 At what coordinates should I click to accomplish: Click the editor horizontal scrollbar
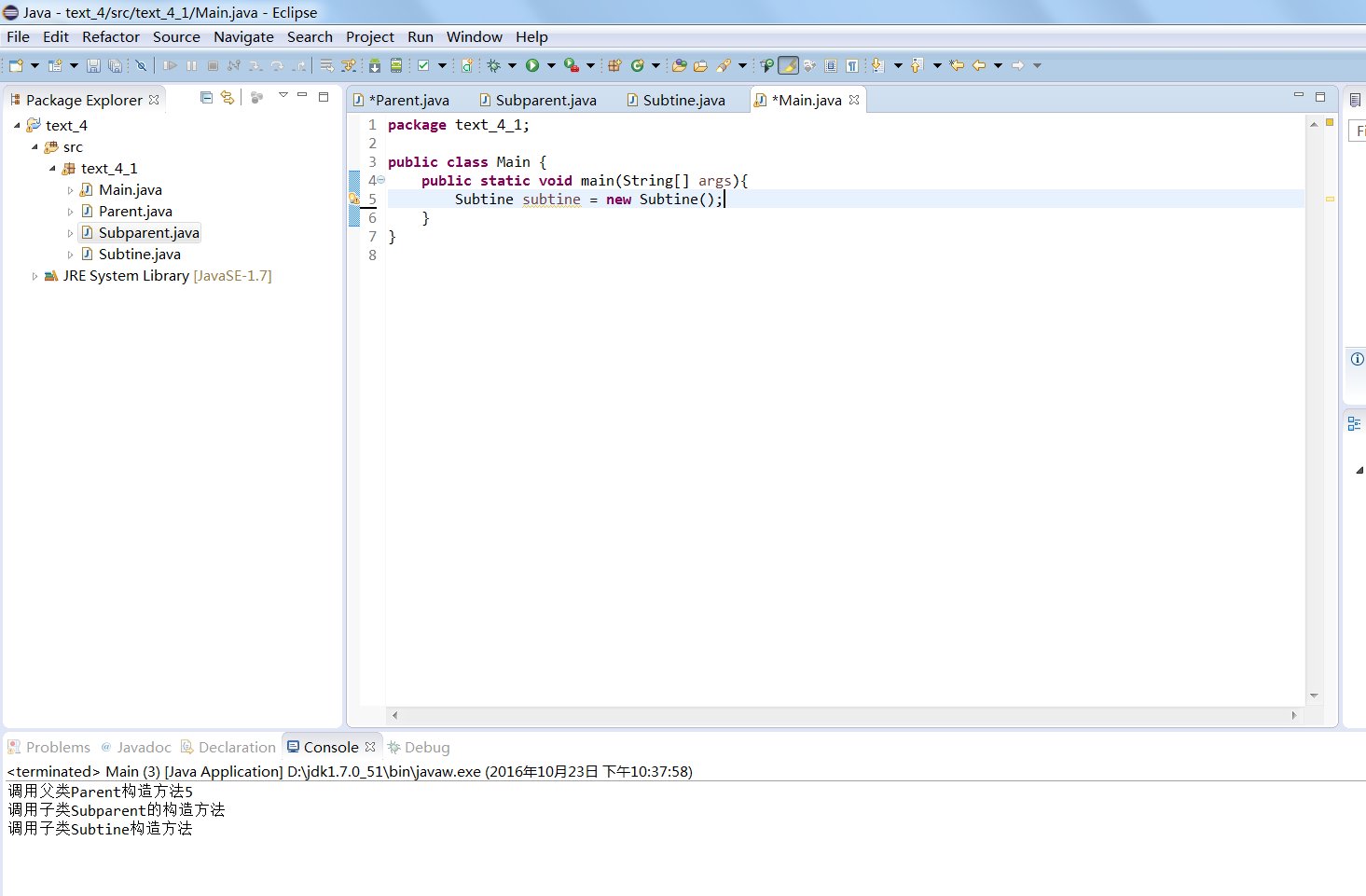pos(843,715)
